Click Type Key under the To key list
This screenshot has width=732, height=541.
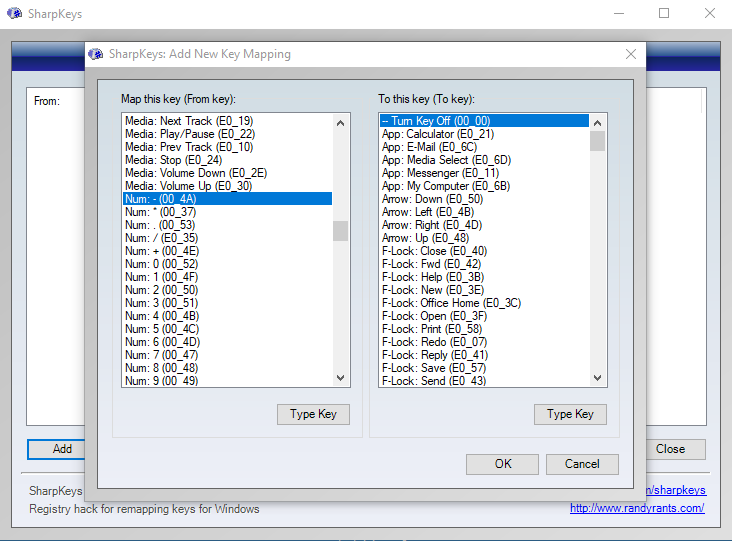pos(570,414)
